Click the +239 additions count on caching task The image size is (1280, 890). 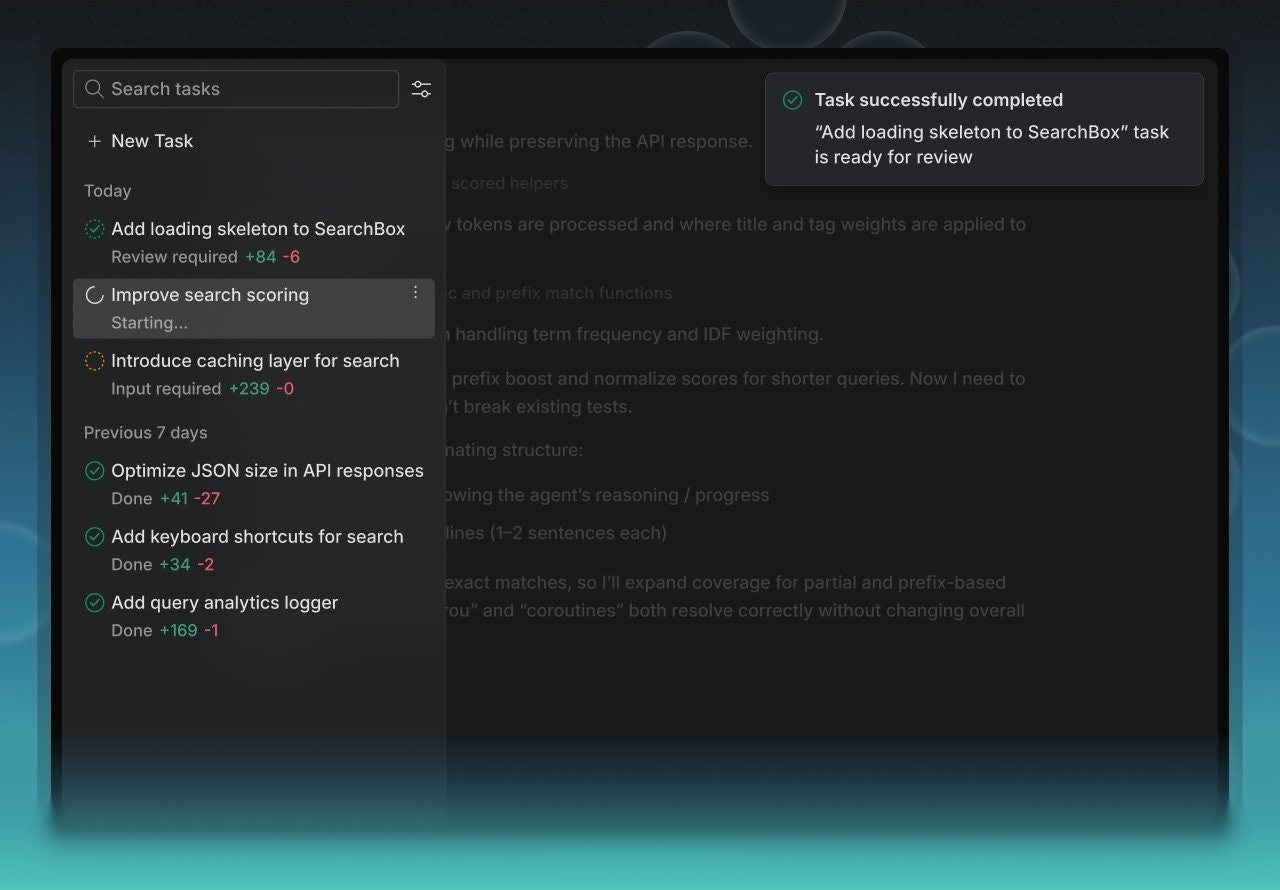(243, 388)
